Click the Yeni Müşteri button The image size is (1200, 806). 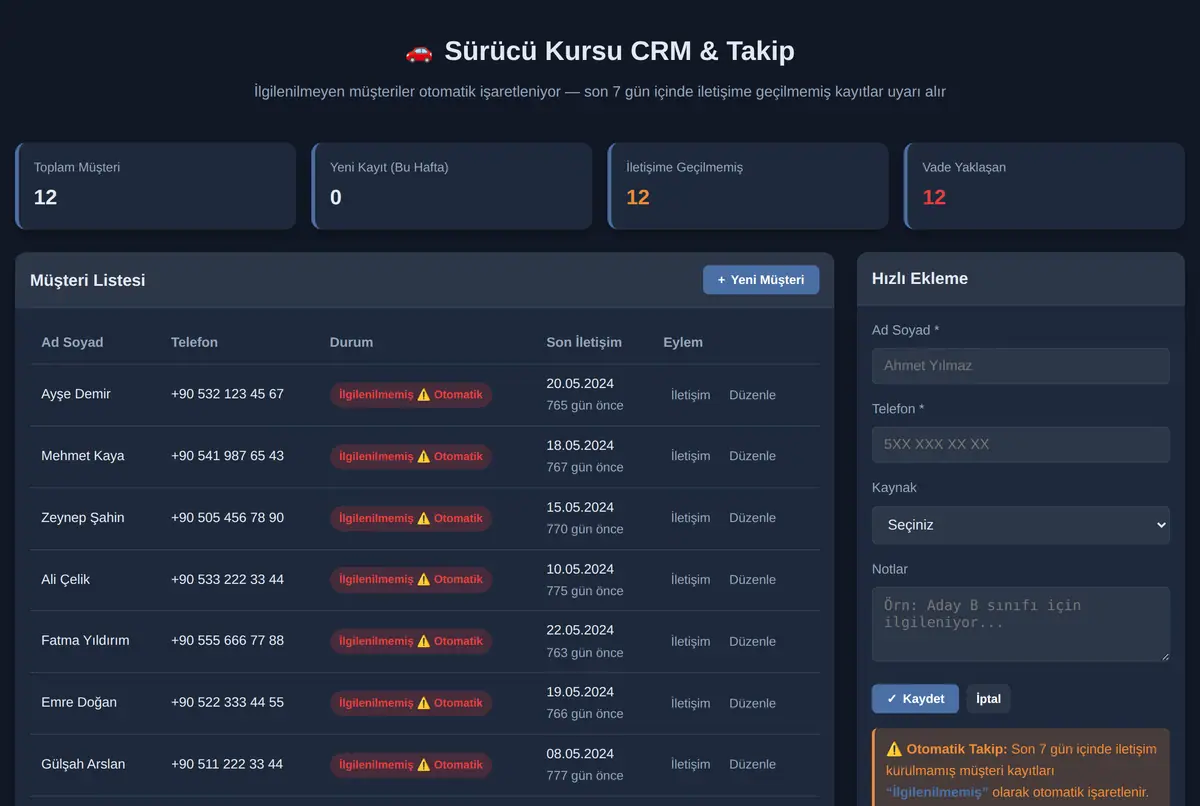pyautogui.click(x=761, y=280)
